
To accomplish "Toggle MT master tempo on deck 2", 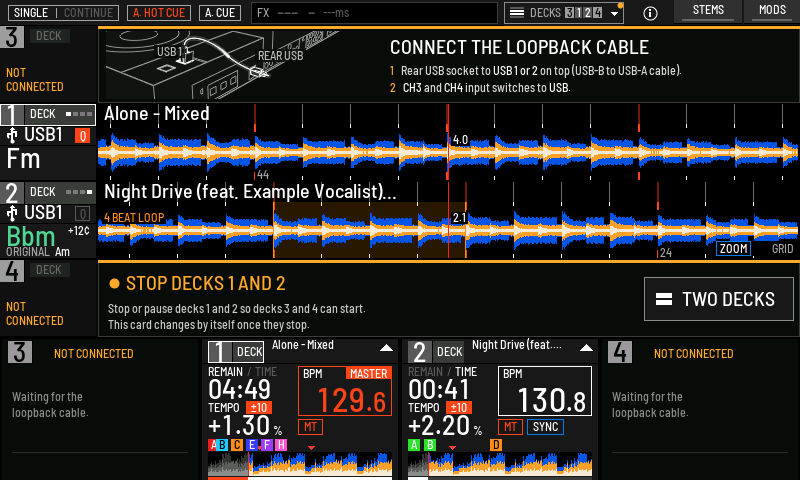I will tap(510, 426).
